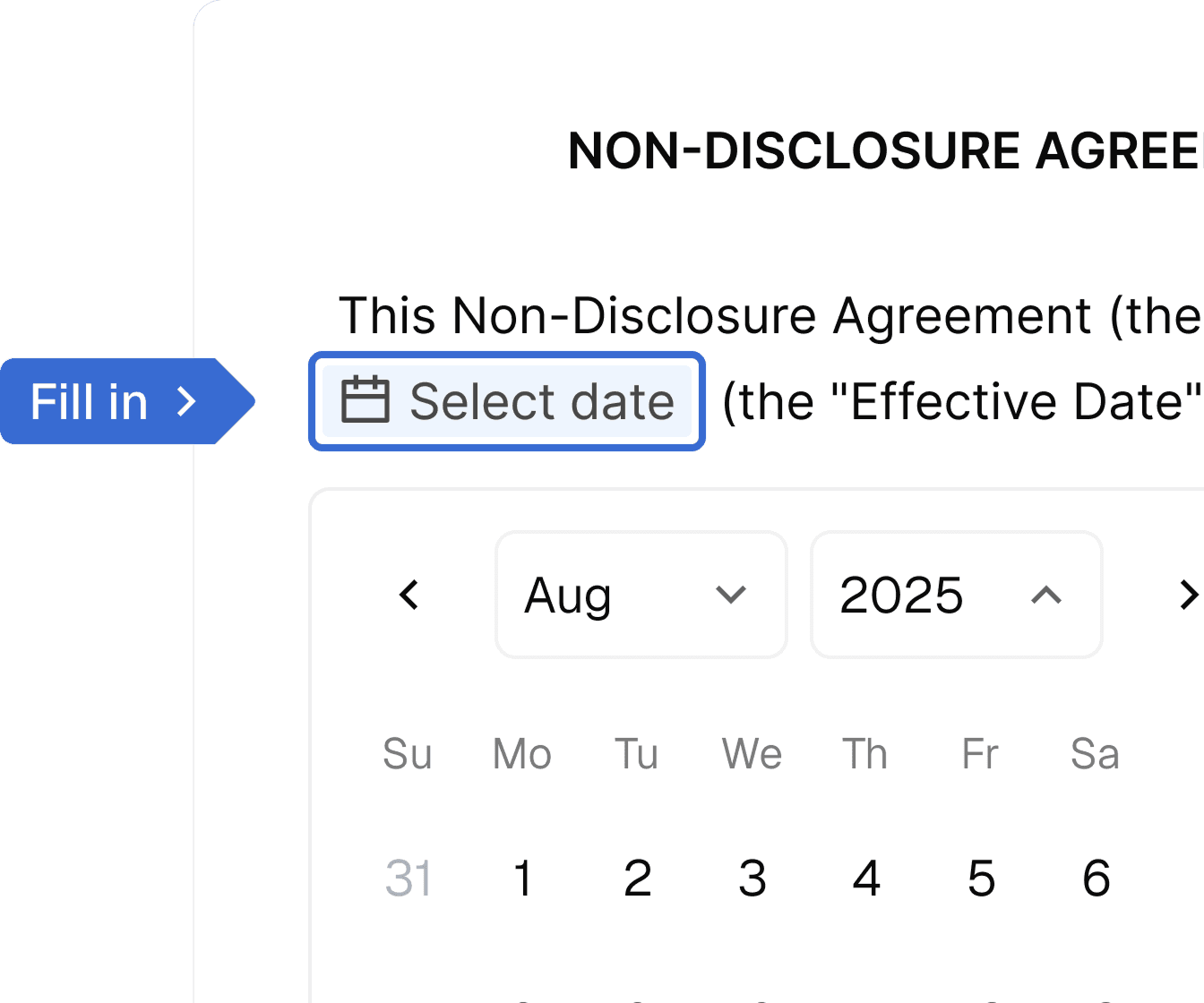Click the Select date field
The width and height of the screenshot is (1204, 1003).
(x=507, y=401)
